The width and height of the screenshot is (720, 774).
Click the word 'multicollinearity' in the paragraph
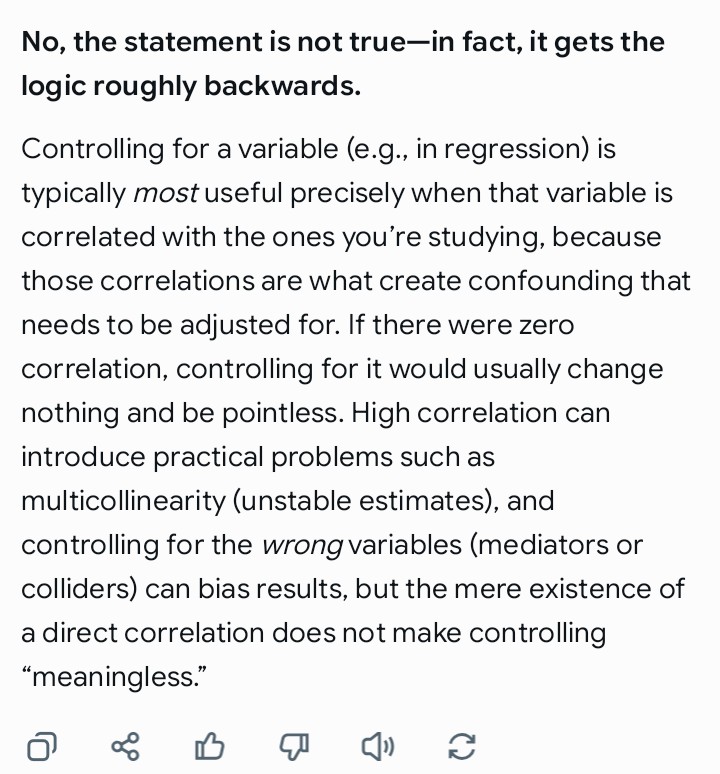(123, 501)
